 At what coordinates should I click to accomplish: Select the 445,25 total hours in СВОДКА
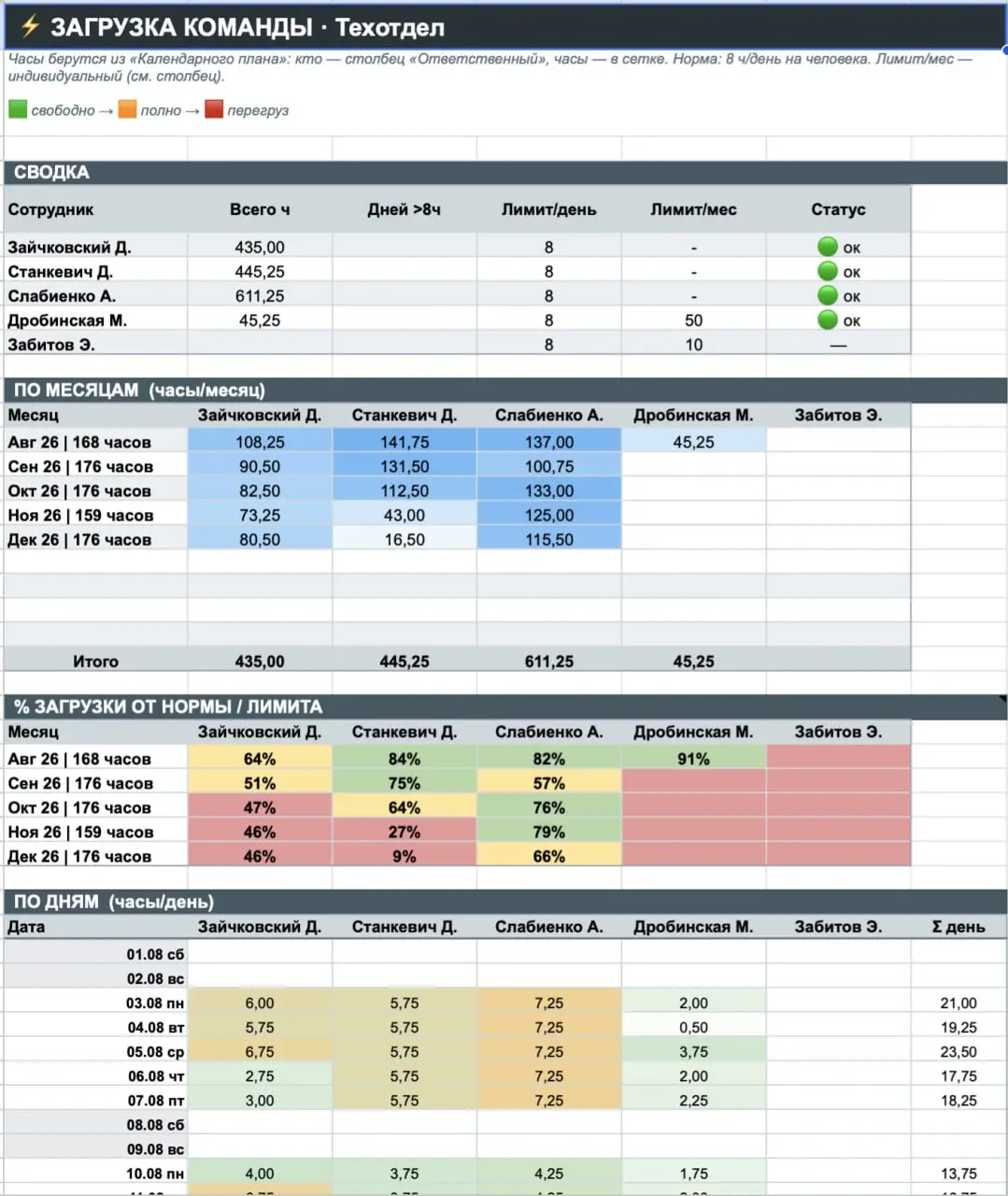(260, 271)
